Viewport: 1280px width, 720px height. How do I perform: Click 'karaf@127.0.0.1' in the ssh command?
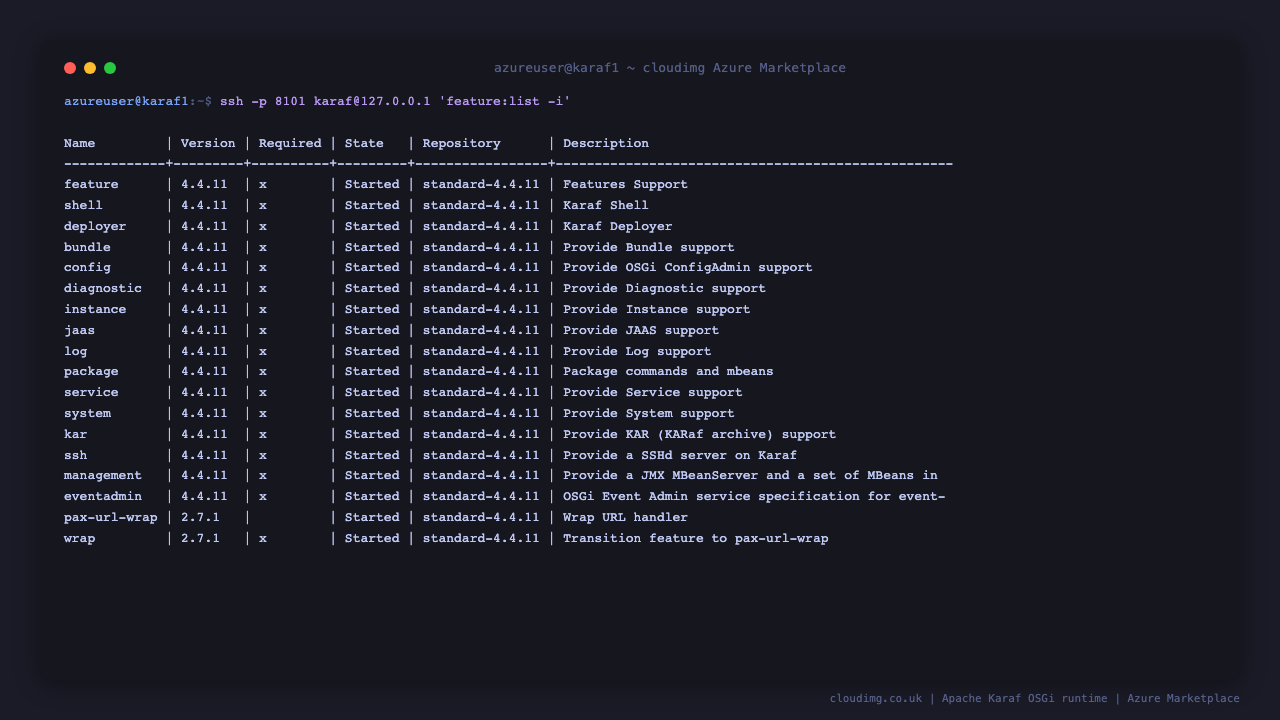tap(372, 101)
